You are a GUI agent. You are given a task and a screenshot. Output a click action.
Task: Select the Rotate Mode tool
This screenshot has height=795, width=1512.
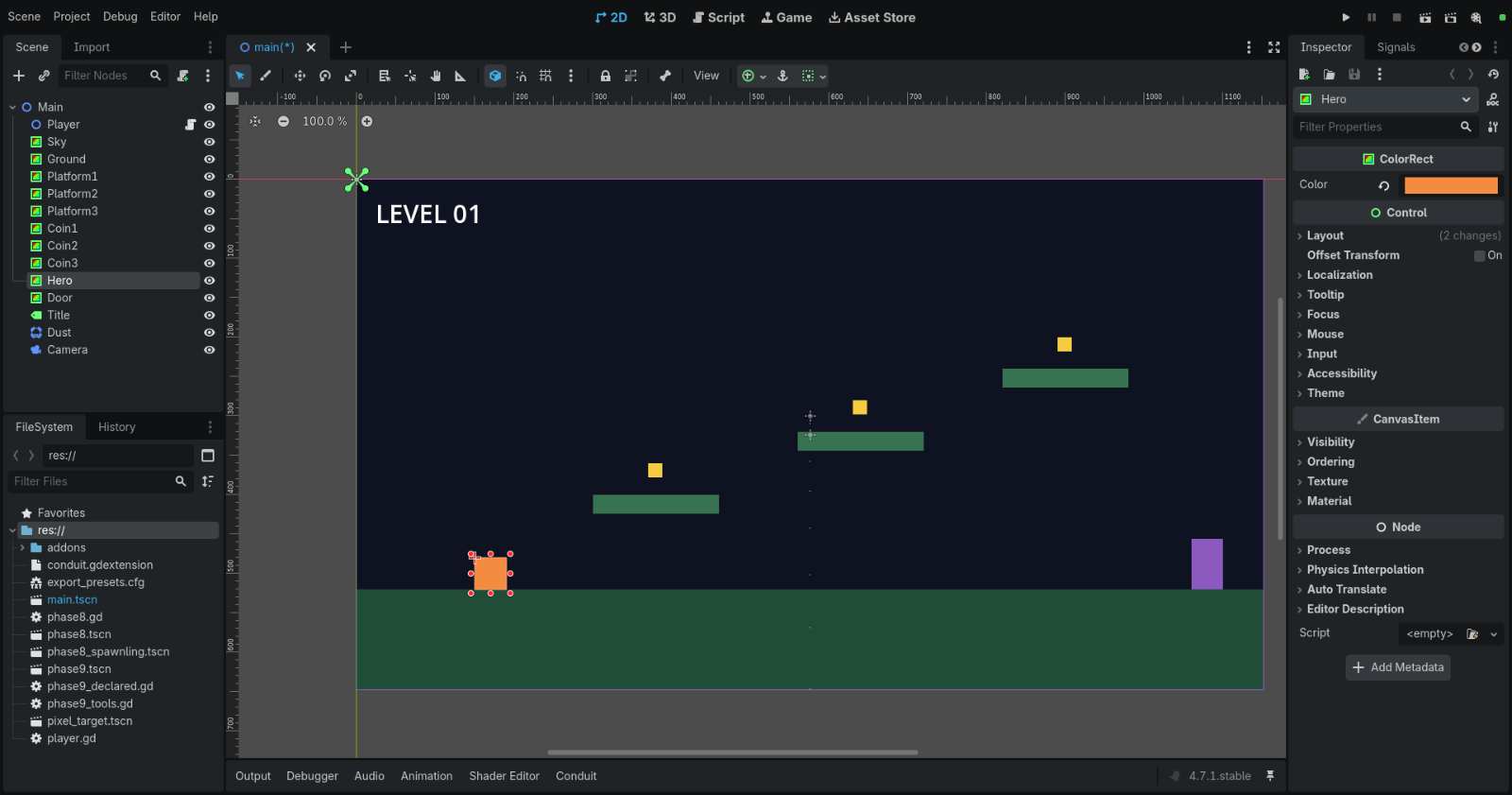[325, 76]
